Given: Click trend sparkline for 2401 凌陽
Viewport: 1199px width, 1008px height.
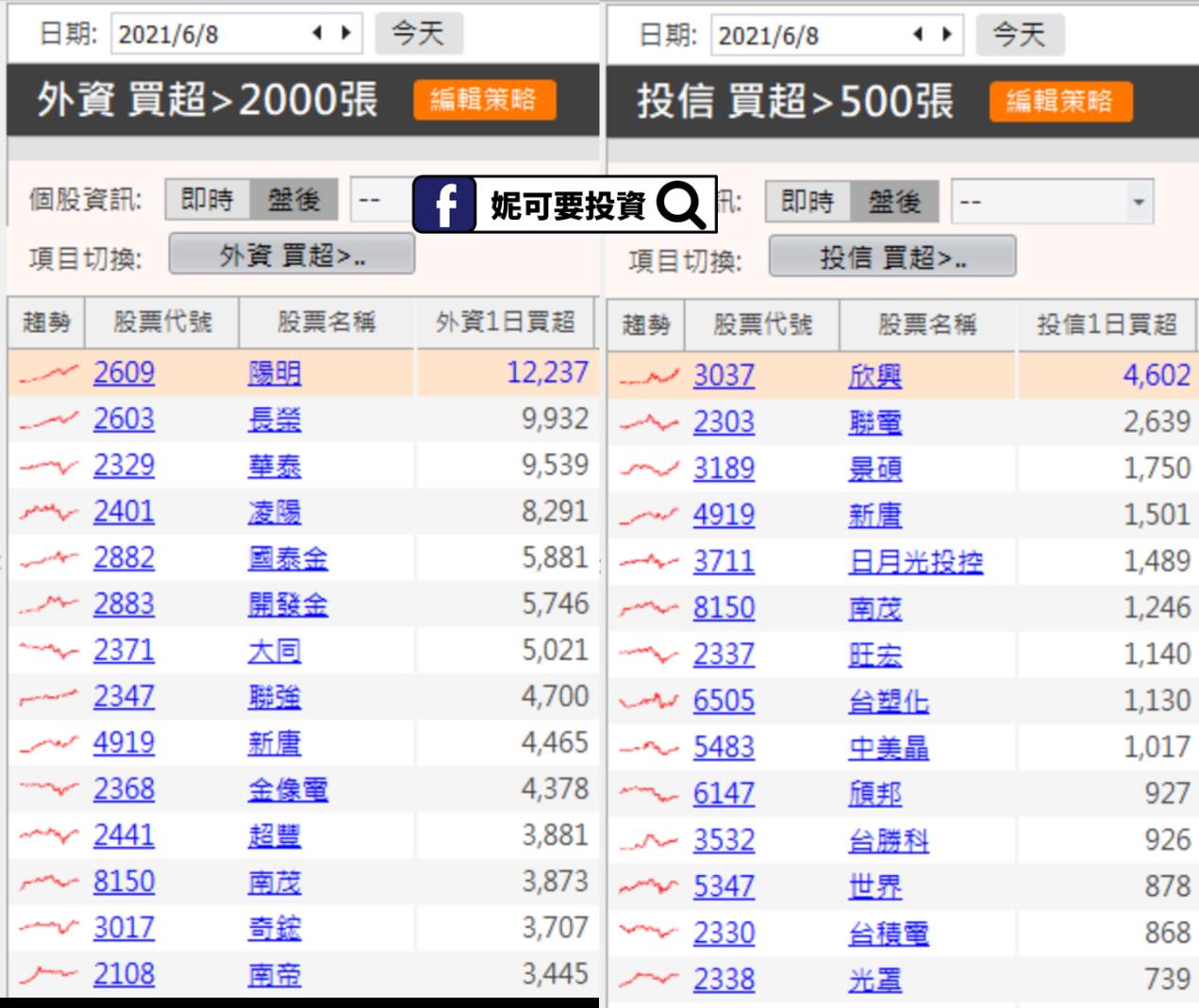Looking at the screenshot, I should click(48, 513).
